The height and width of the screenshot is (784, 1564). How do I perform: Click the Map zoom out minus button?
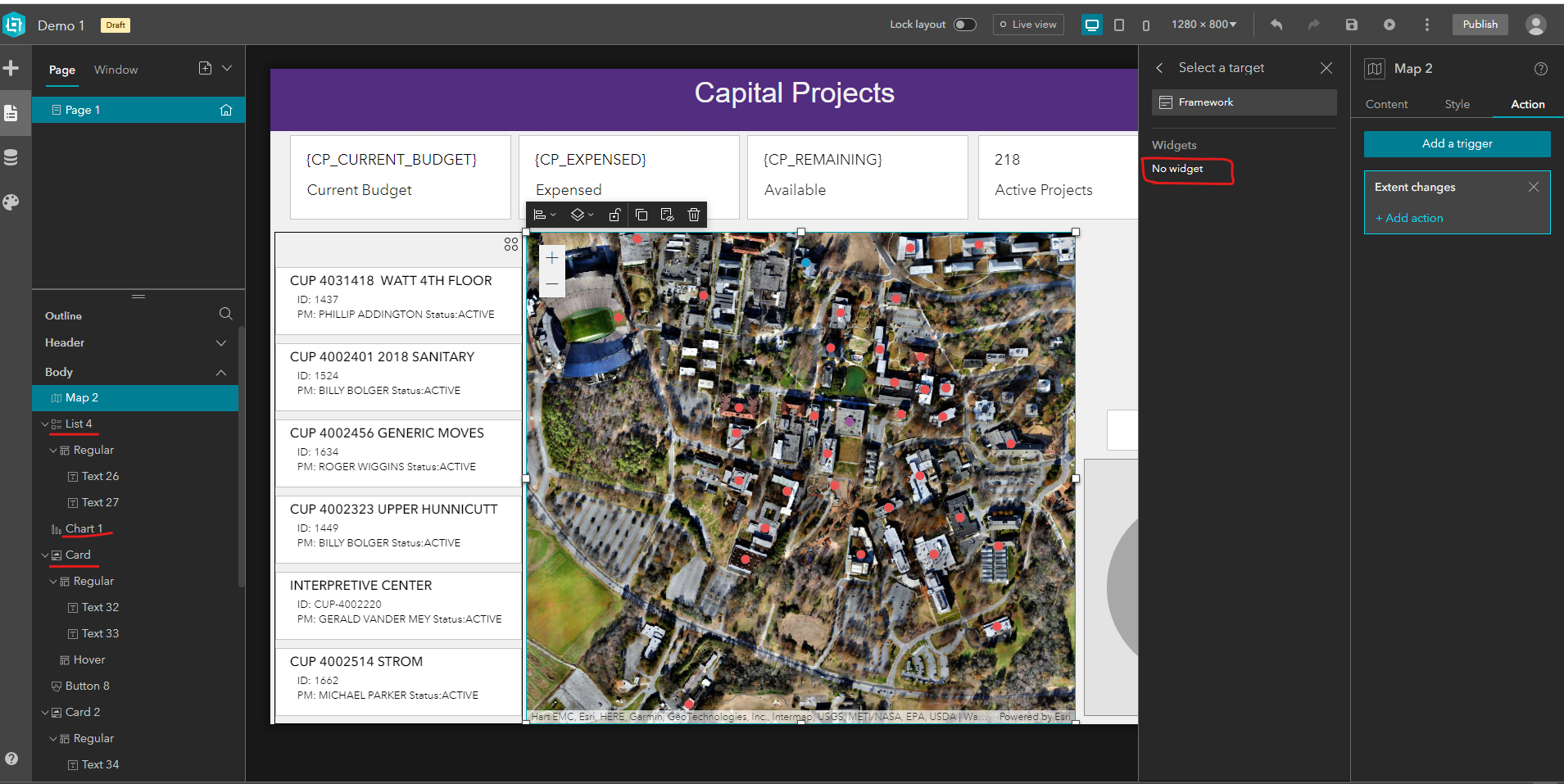pos(552,283)
